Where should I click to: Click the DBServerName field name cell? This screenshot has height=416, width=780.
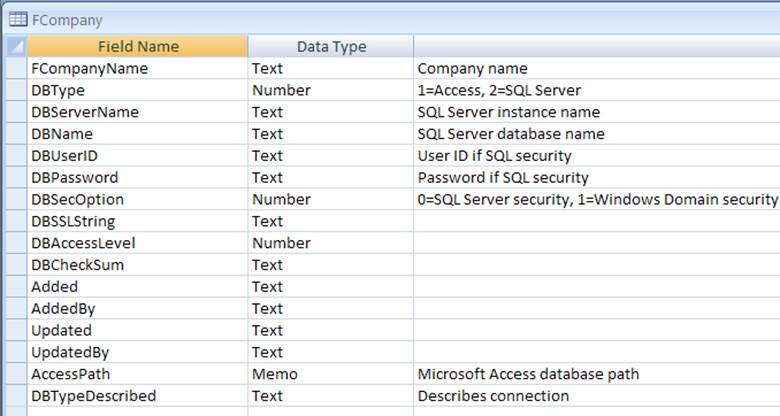[x=138, y=112]
